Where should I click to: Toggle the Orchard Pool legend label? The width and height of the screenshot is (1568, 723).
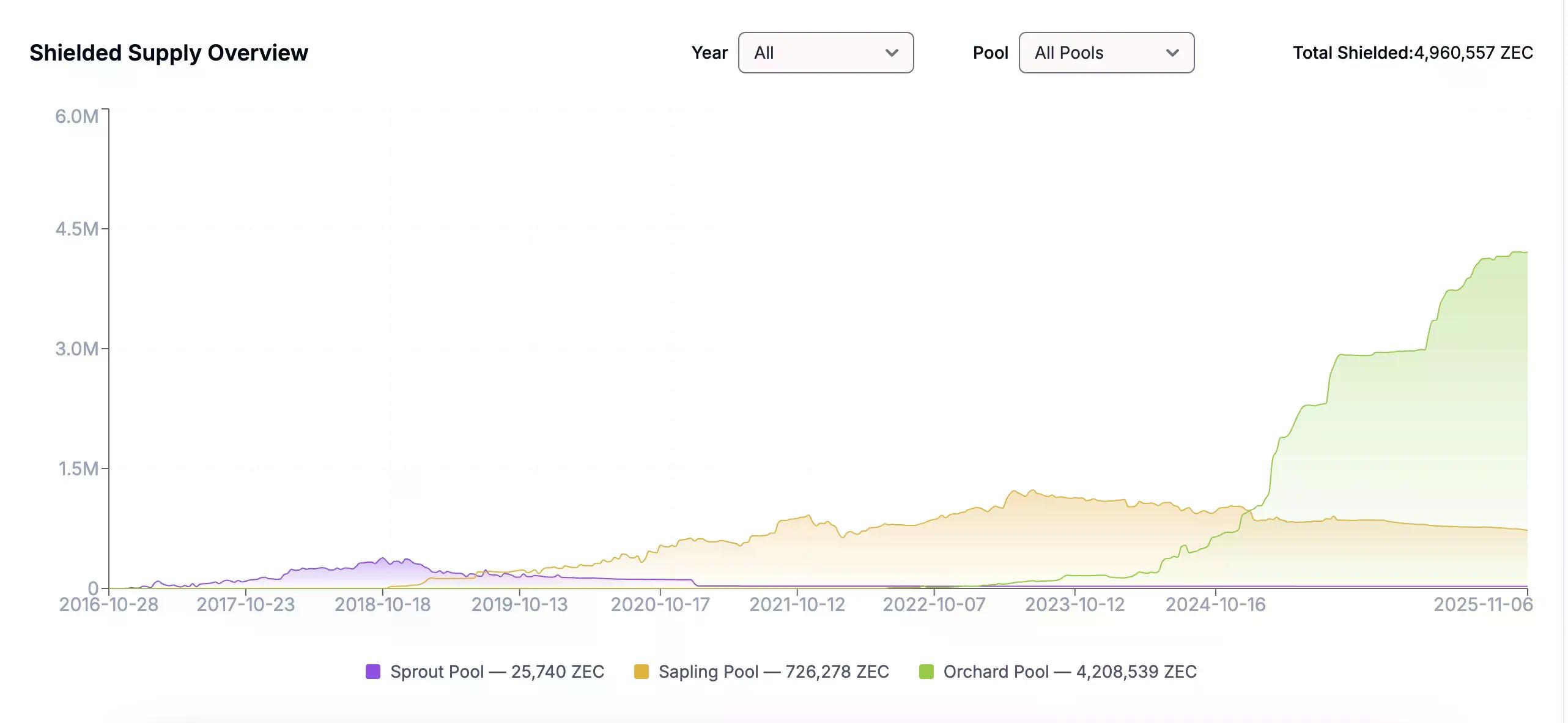[x=1069, y=672]
